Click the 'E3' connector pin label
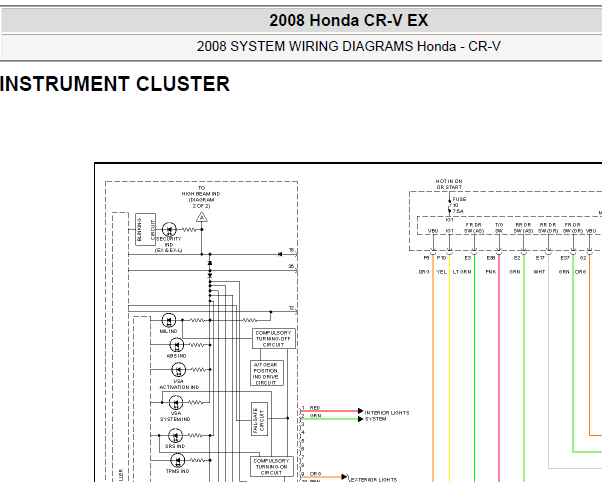The image size is (602, 482). 468,258
